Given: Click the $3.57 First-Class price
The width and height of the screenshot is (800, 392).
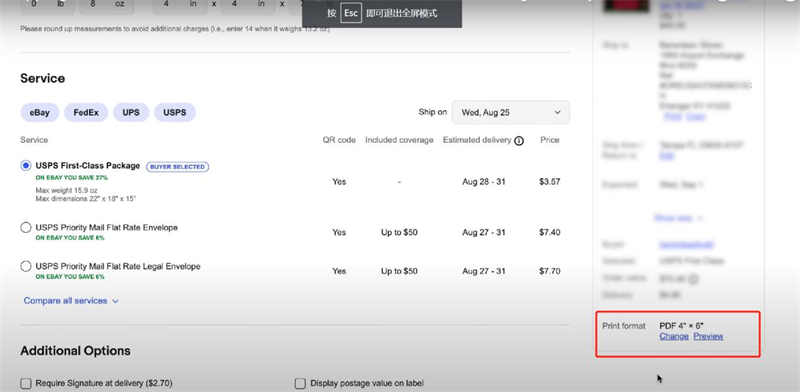Looking at the screenshot, I should tap(549, 182).
